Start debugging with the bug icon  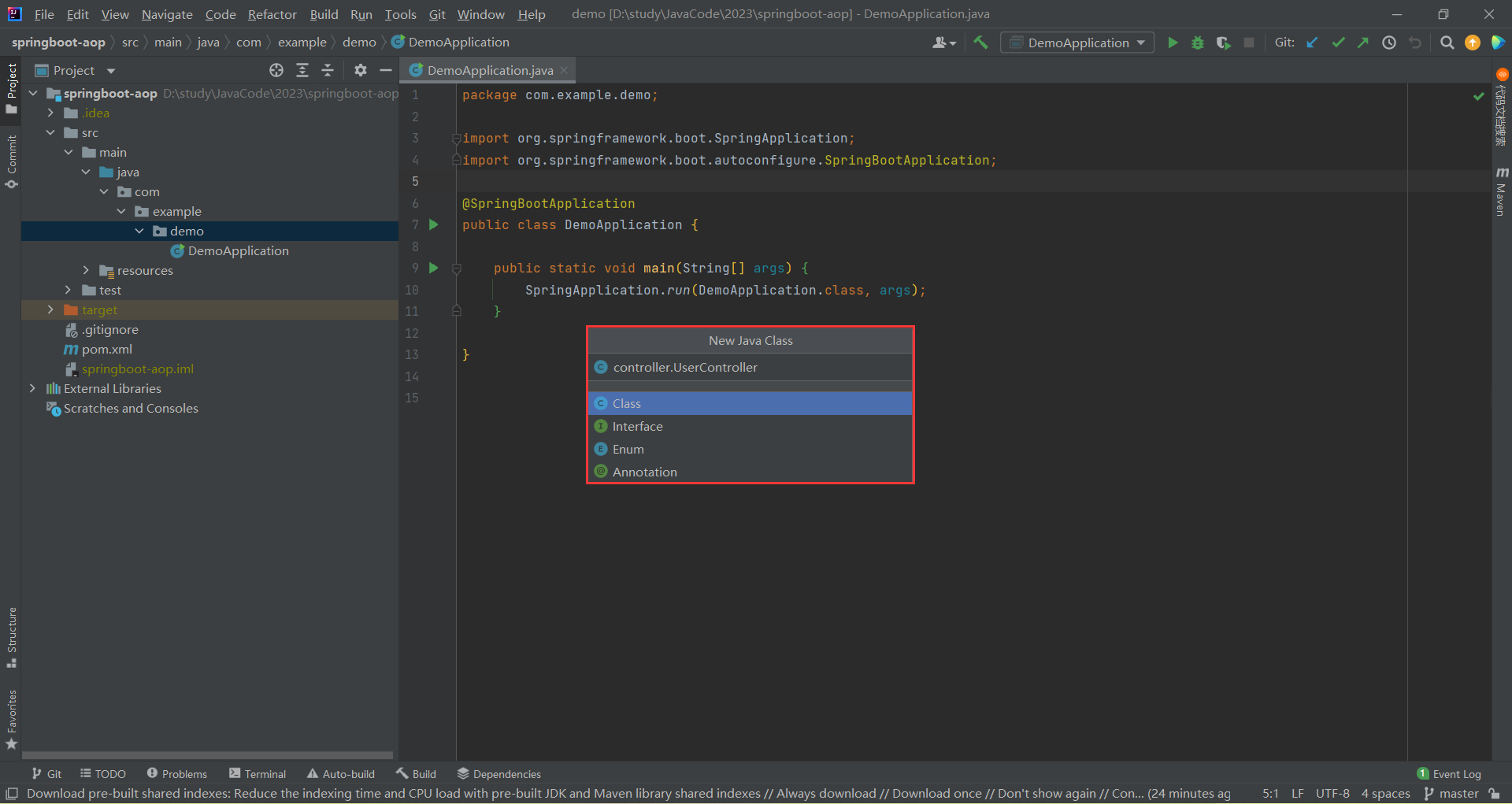click(1198, 43)
